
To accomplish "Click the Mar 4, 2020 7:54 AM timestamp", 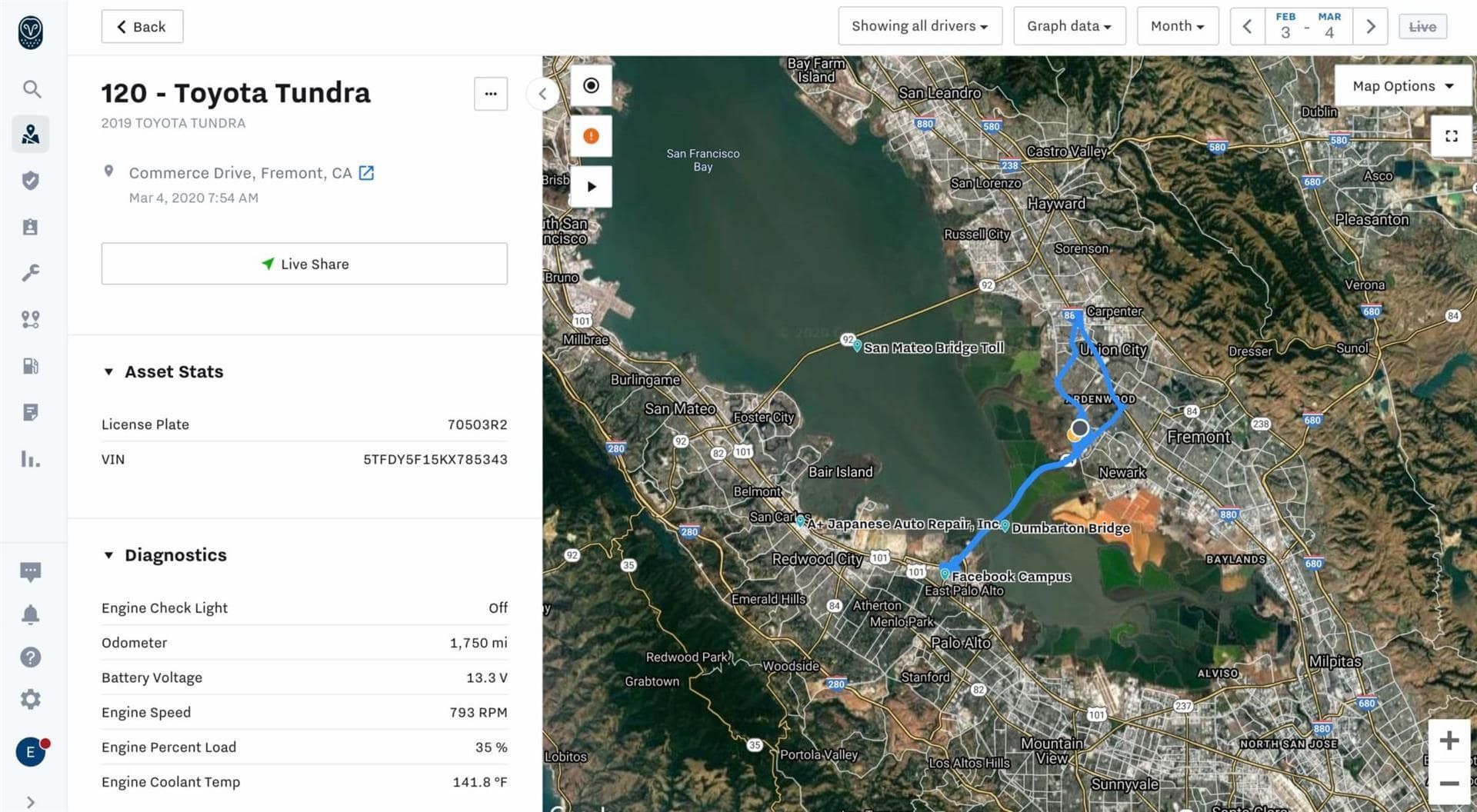I will tap(194, 198).
